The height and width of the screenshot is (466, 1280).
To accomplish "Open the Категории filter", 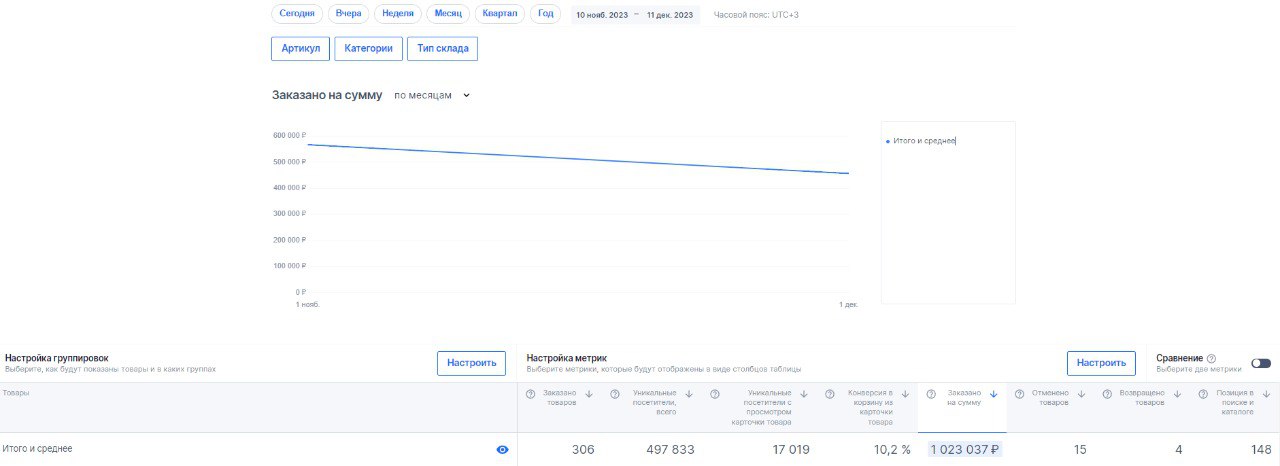I will coord(368,48).
